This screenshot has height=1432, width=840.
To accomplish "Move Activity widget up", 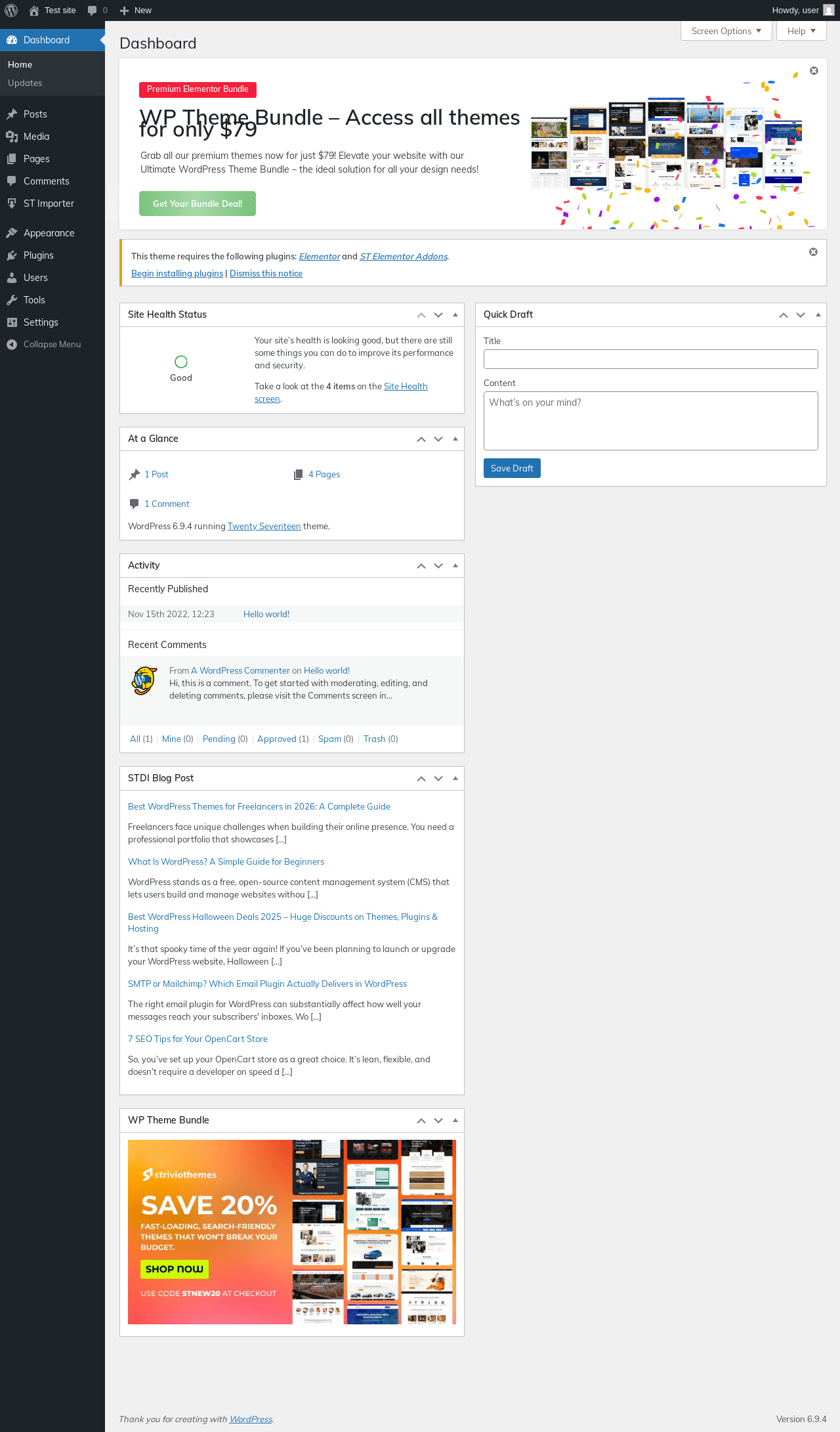I will tap(421, 566).
